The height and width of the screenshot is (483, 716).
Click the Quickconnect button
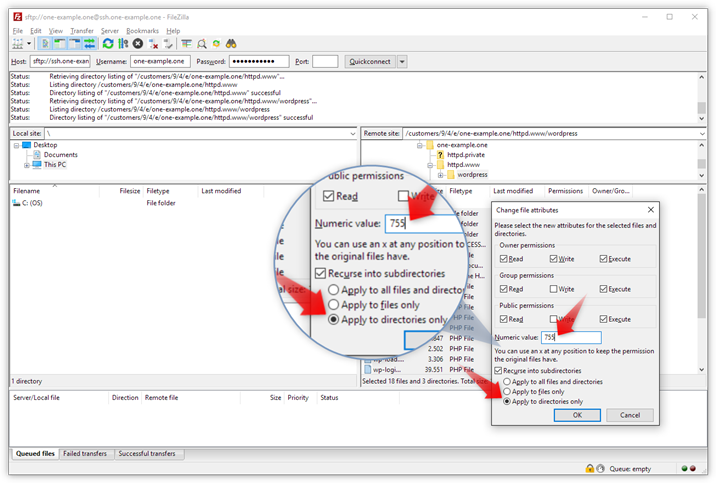369,62
